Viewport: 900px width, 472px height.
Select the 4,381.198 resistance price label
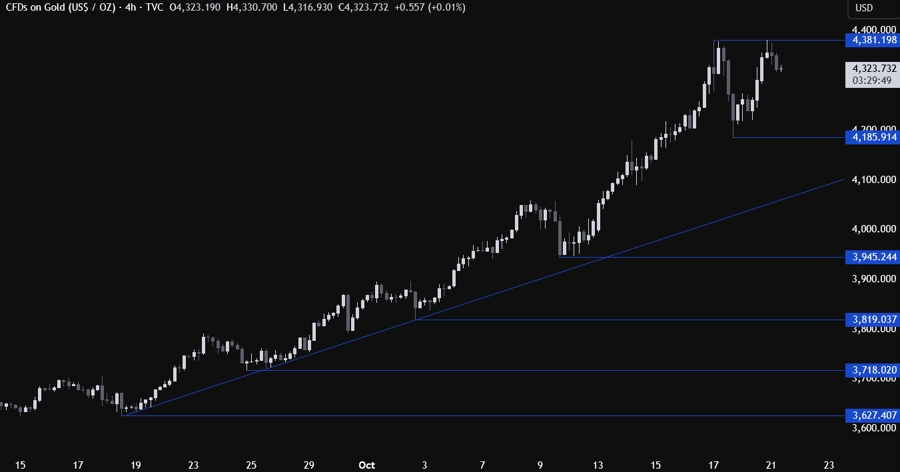coord(872,40)
